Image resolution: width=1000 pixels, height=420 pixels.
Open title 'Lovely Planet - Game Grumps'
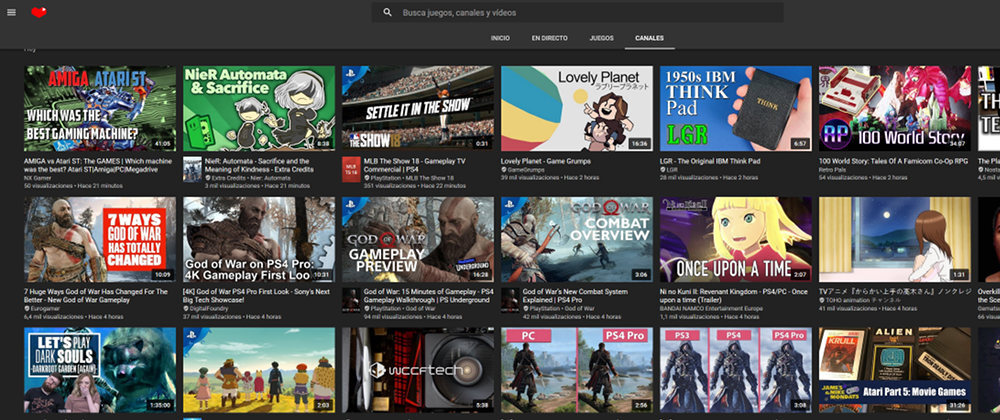click(545, 161)
